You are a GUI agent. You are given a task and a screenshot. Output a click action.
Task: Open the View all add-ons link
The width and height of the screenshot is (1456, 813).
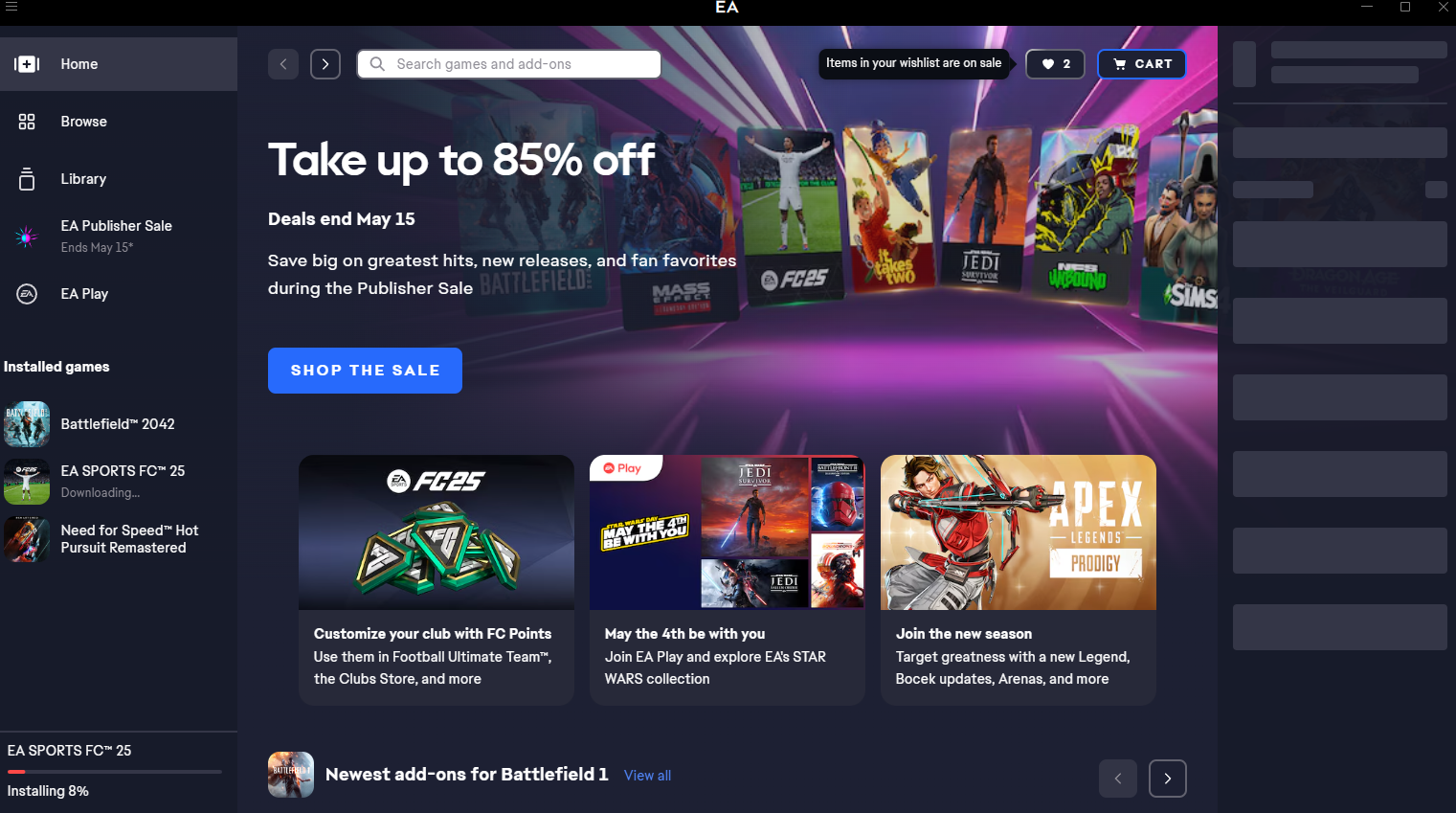pos(647,776)
